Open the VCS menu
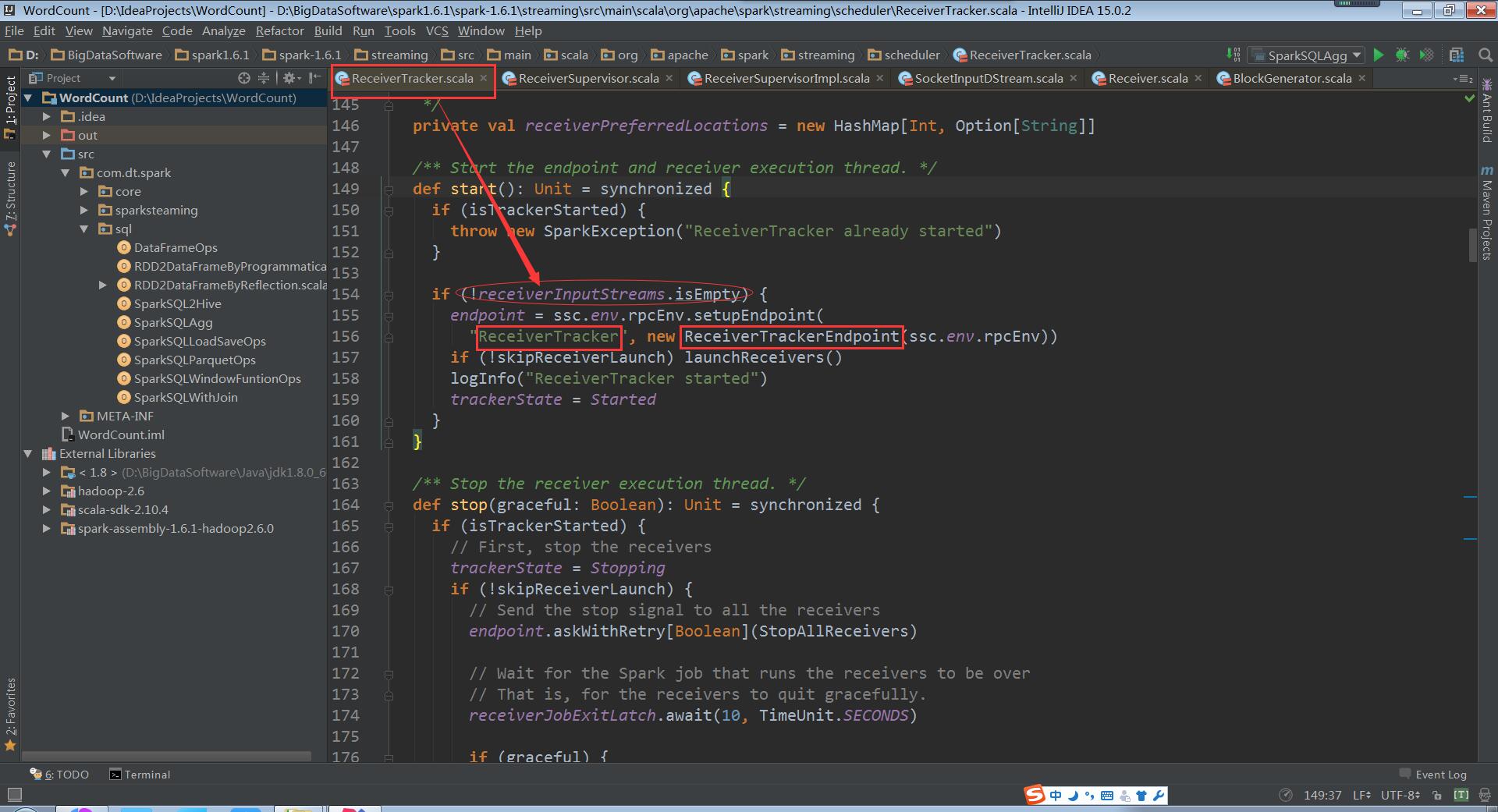 click(437, 30)
